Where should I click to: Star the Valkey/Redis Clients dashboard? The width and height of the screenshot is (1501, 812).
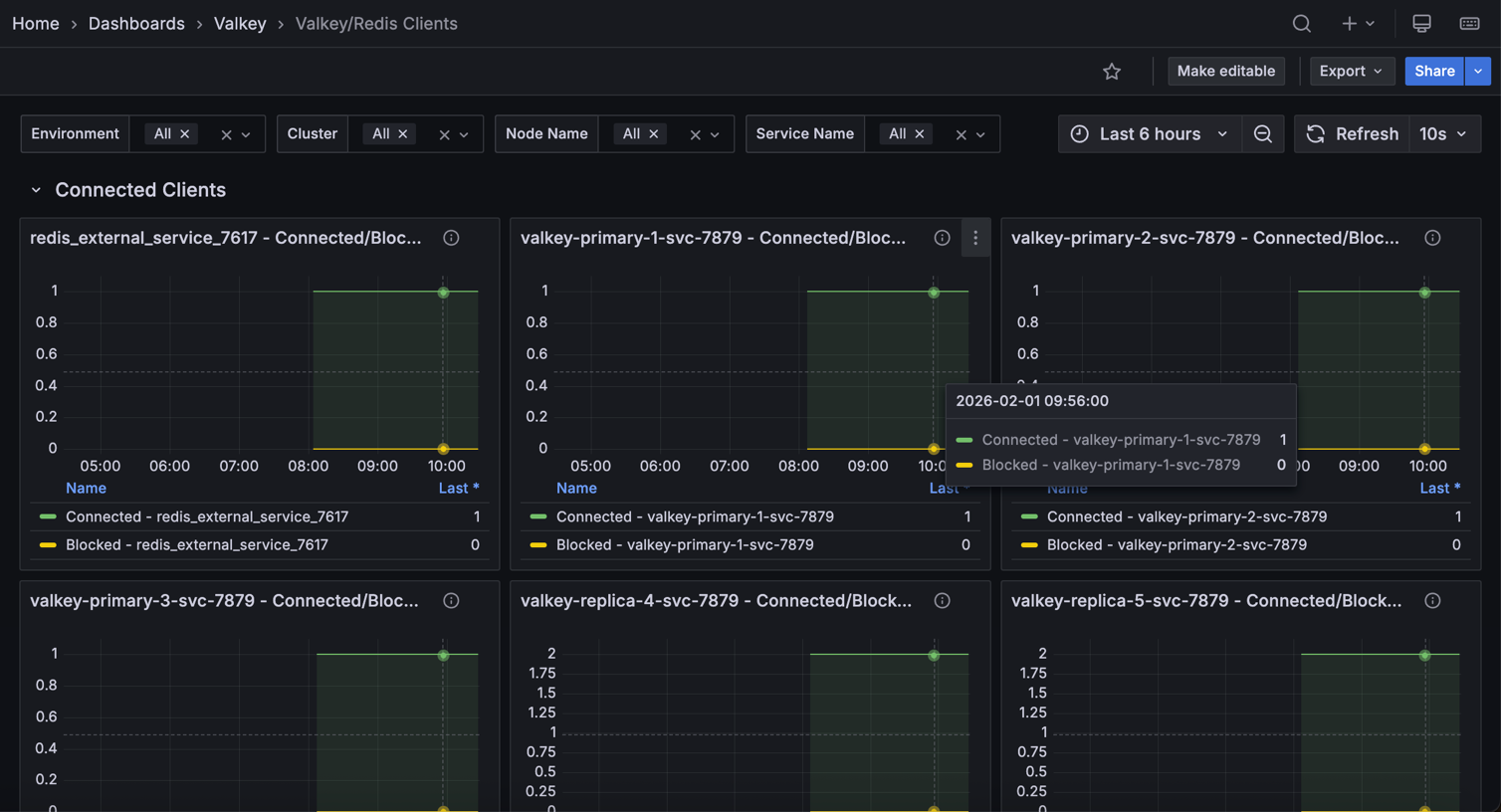click(1112, 71)
